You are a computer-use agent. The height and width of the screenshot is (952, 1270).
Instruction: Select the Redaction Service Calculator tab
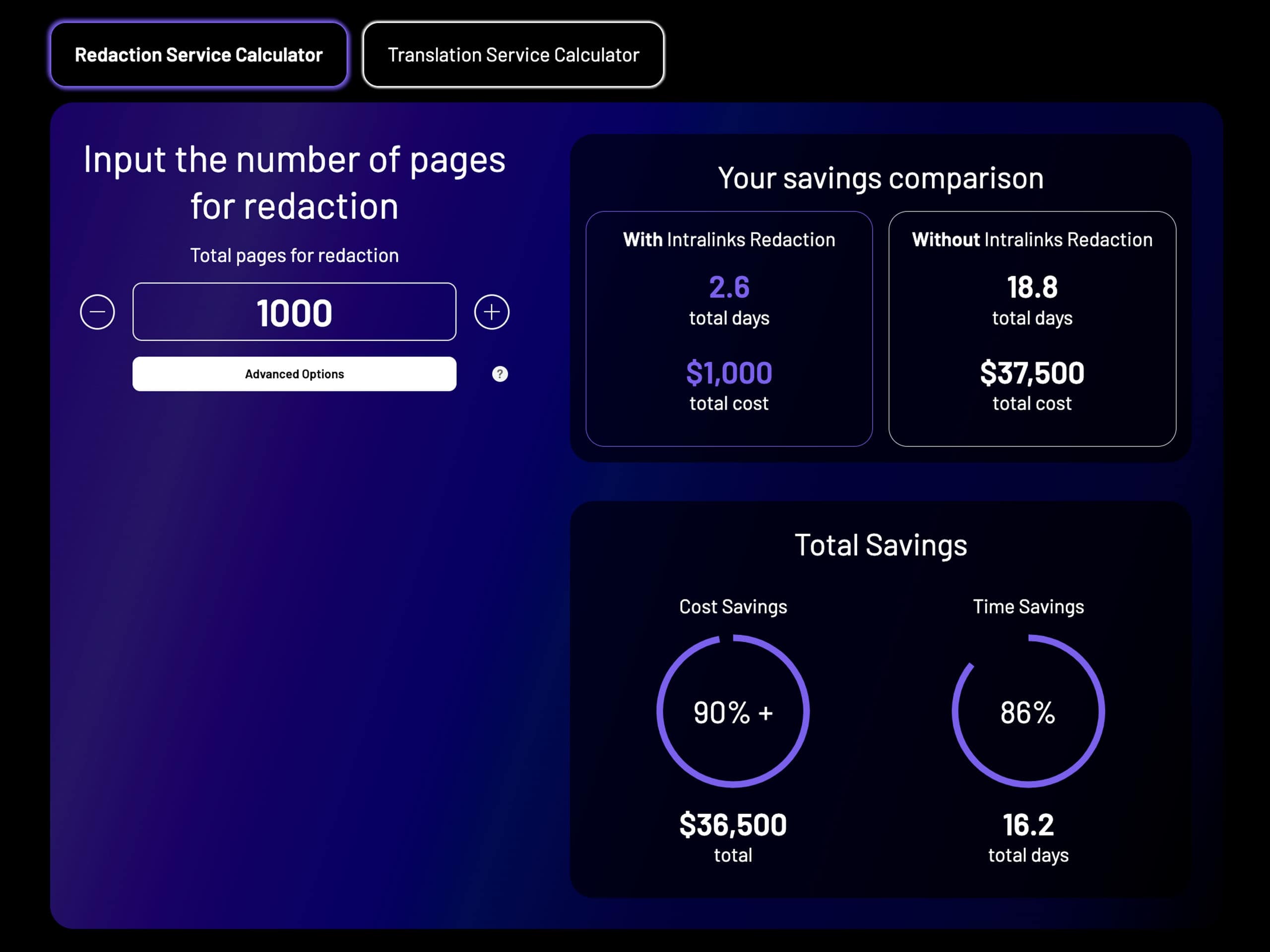coord(198,54)
